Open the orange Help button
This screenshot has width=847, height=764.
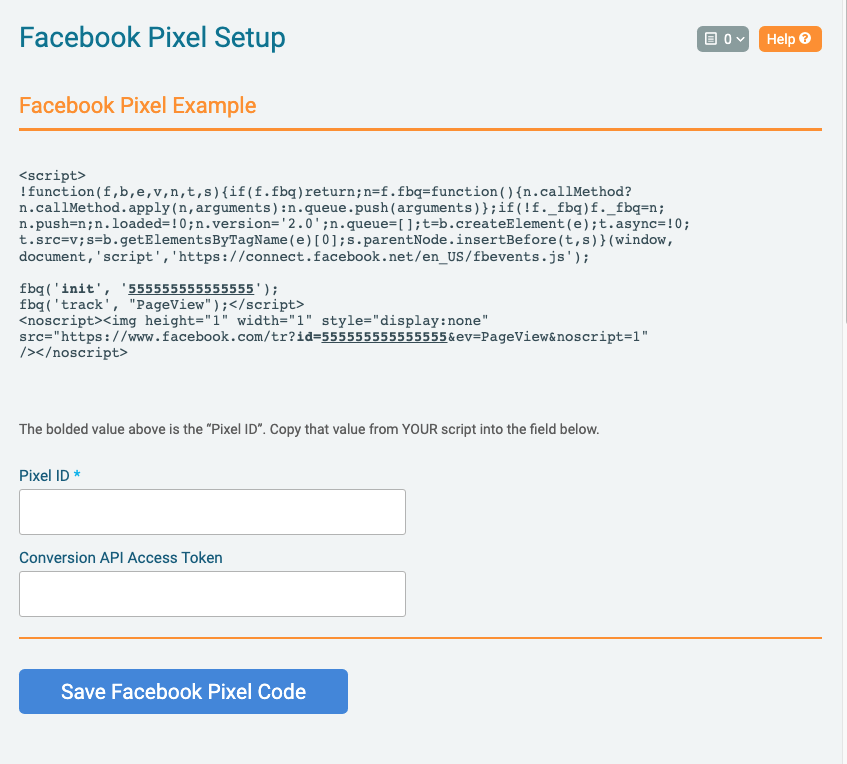pyautogui.click(x=790, y=39)
